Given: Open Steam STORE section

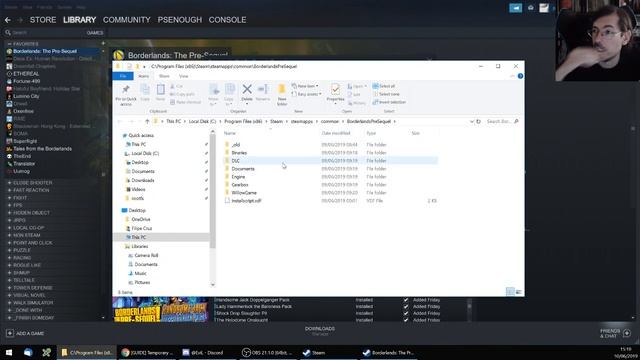Looking at the screenshot, I should pos(43,20).
